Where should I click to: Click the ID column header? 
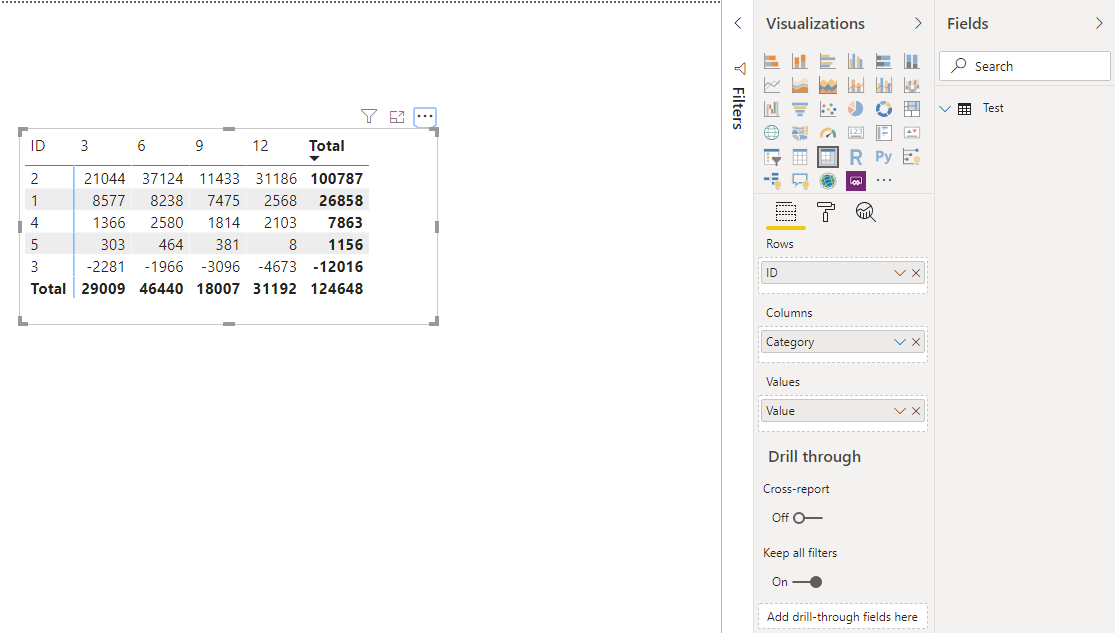38,146
